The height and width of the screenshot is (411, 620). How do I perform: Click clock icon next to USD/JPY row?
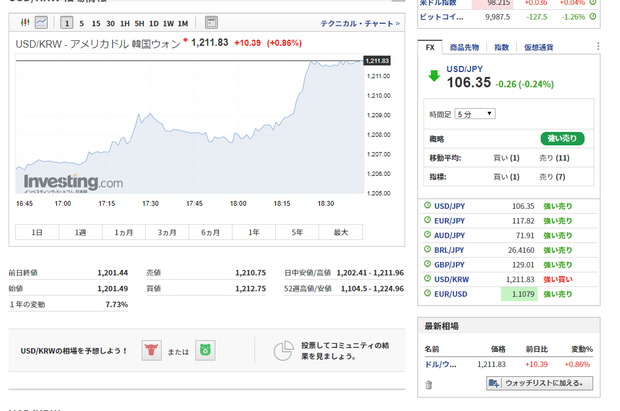pos(427,205)
